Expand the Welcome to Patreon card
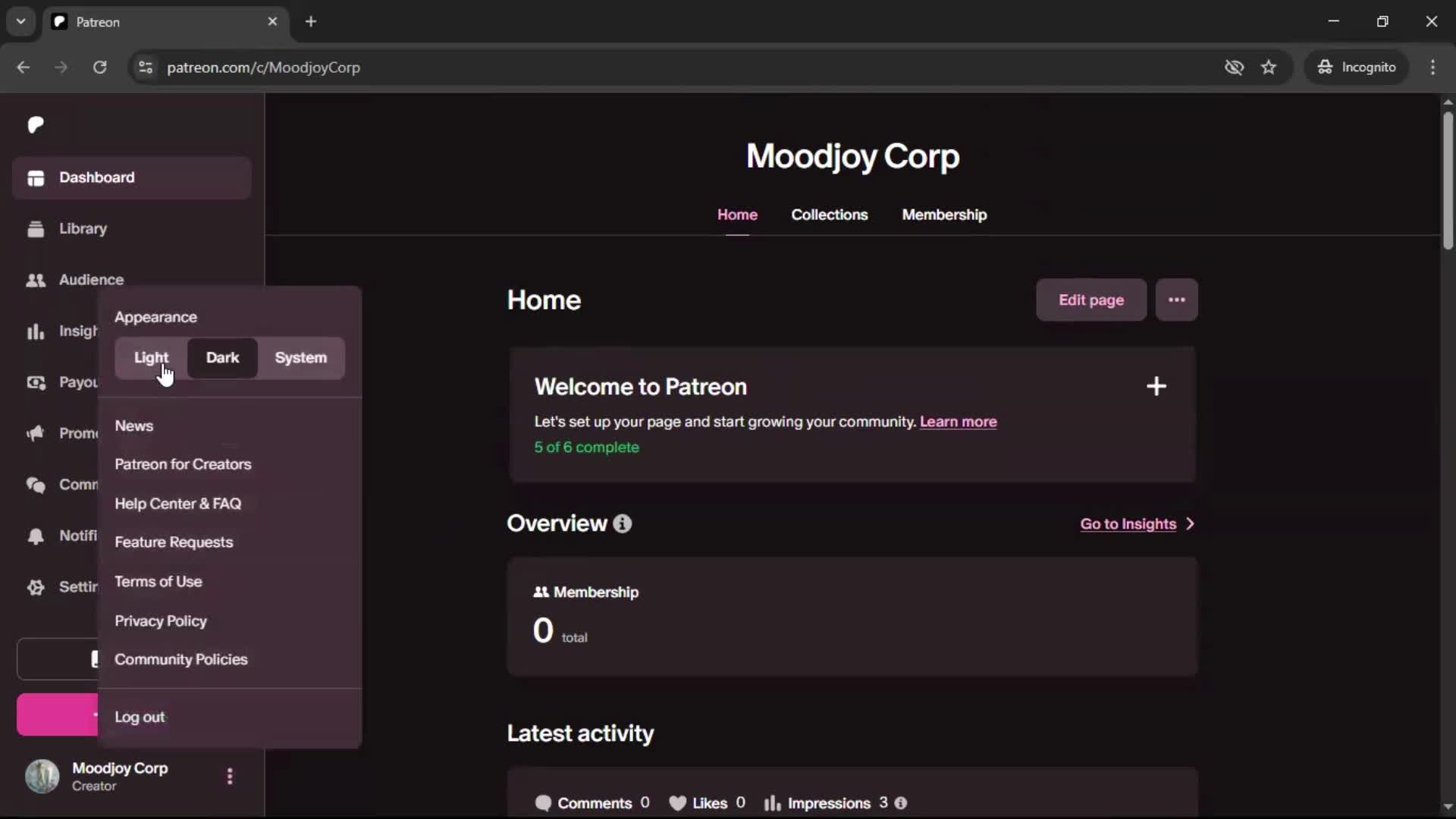 1156,387
